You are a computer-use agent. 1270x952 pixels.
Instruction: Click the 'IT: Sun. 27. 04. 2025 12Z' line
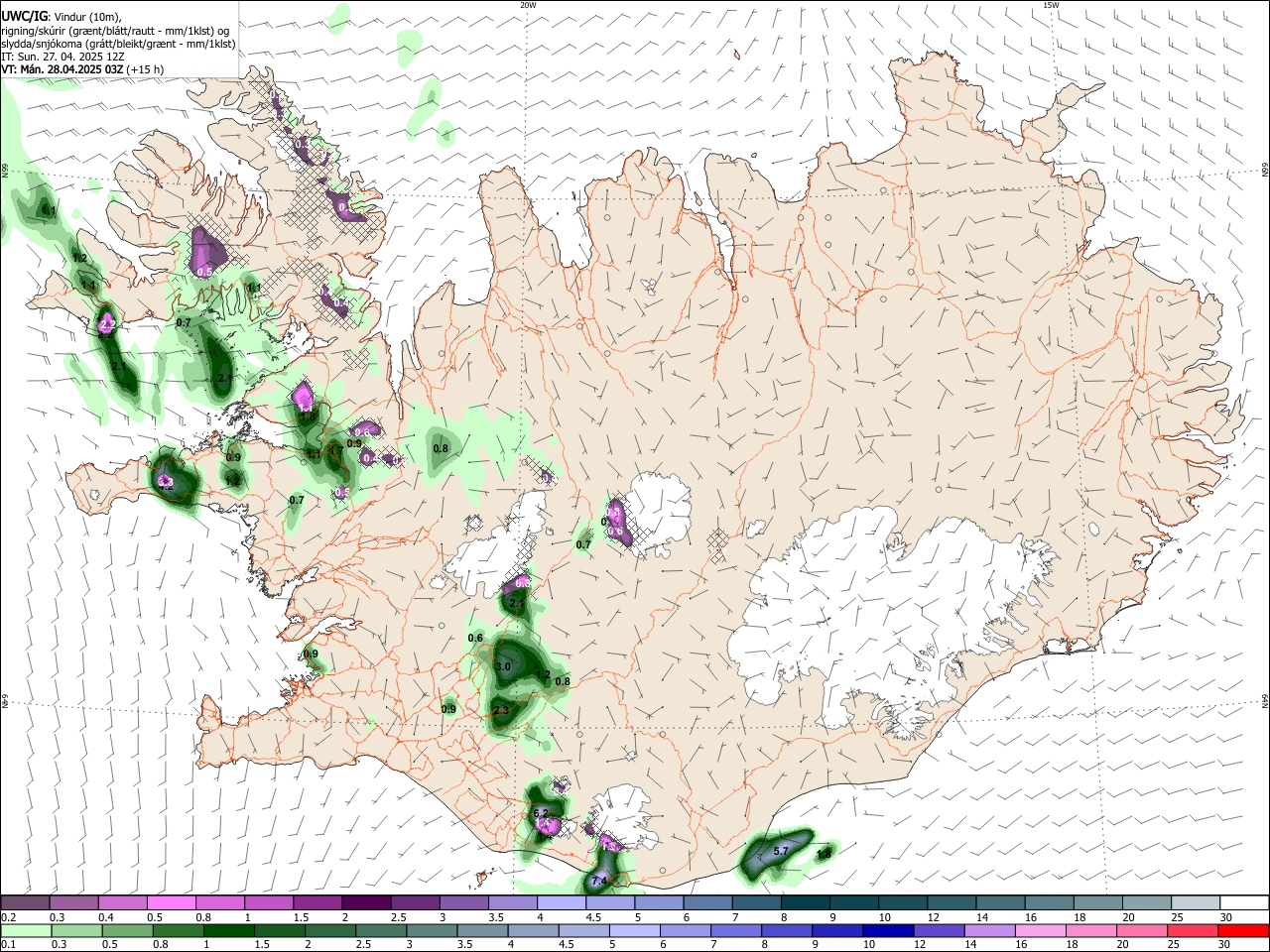(x=63, y=57)
